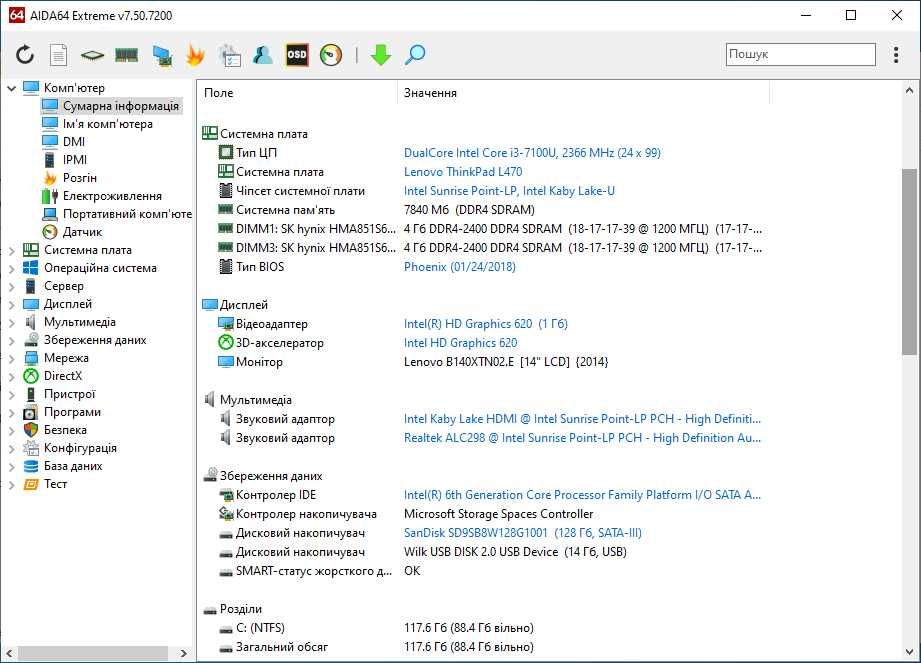This screenshot has width=921, height=663.
Task: Select the Датчик tree item
Action: click(x=82, y=232)
